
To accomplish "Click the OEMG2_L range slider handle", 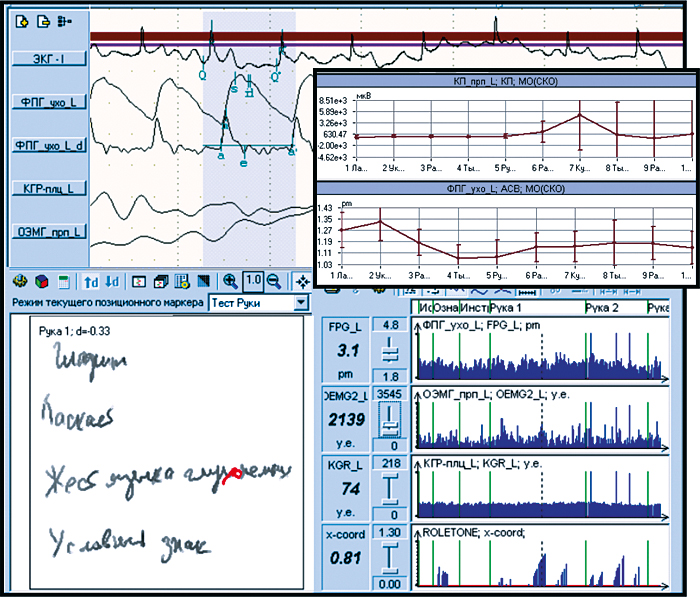I will (x=388, y=423).
